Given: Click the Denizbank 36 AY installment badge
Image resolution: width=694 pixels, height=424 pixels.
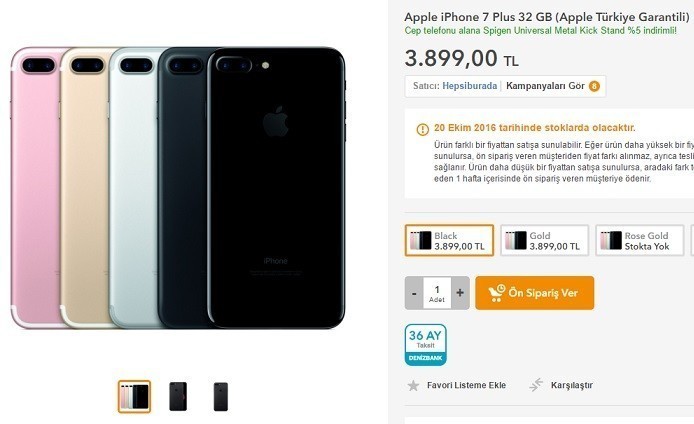Looking at the screenshot, I should coord(425,345).
